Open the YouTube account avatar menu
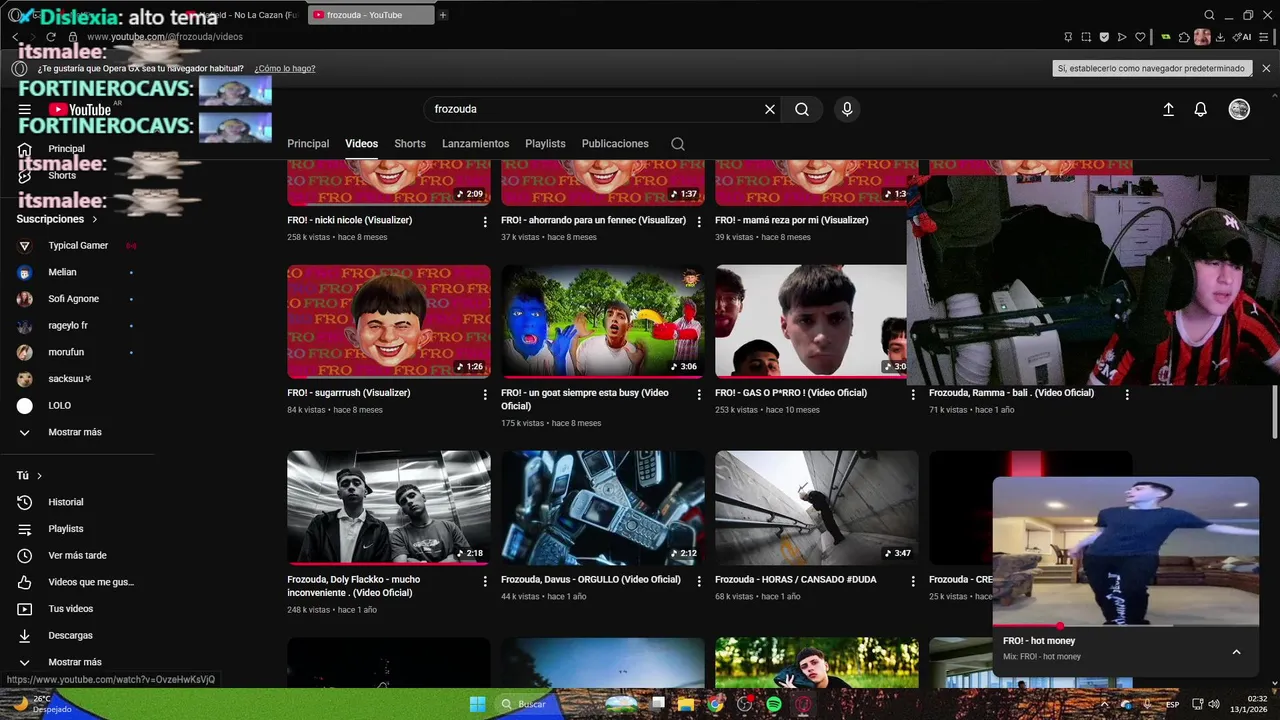1280x720 pixels. (1239, 110)
